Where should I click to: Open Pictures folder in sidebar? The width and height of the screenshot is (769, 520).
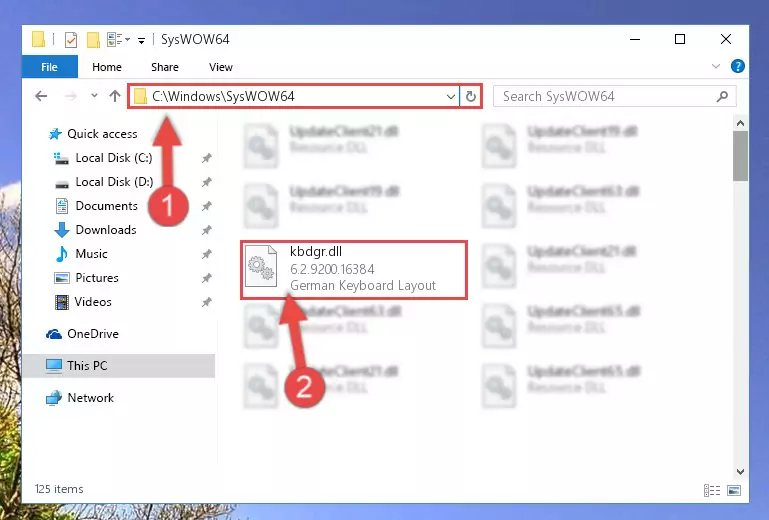pos(97,278)
